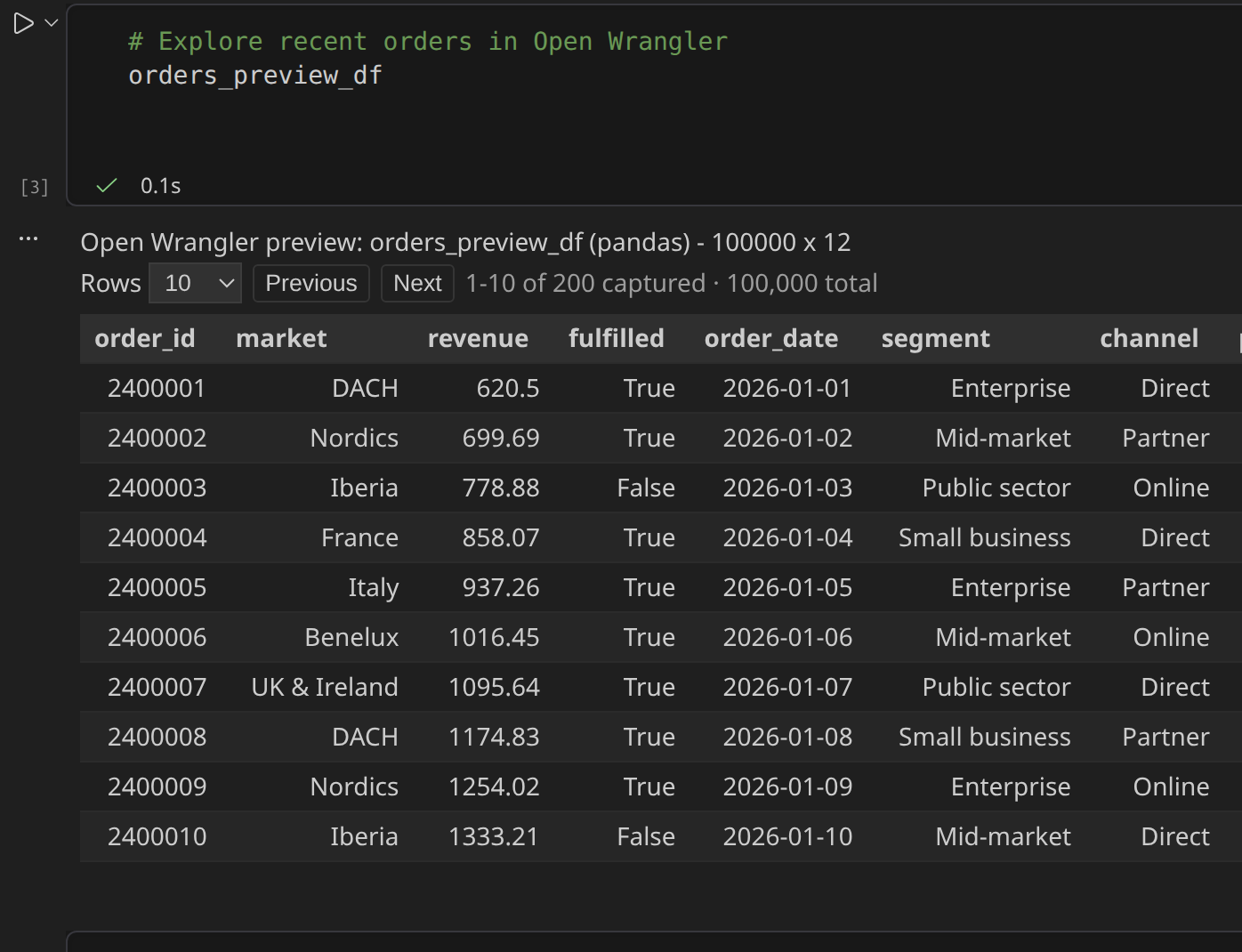
Task: Select cell order_id 2400008
Action: coord(157,737)
